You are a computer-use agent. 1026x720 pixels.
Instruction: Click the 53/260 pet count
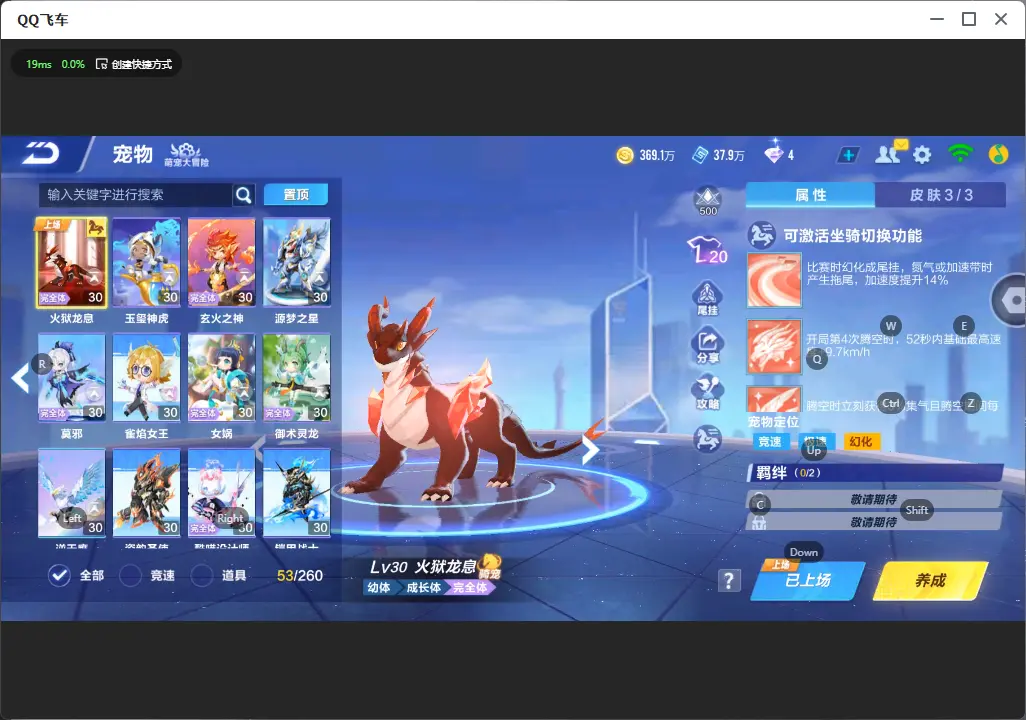tap(300, 575)
